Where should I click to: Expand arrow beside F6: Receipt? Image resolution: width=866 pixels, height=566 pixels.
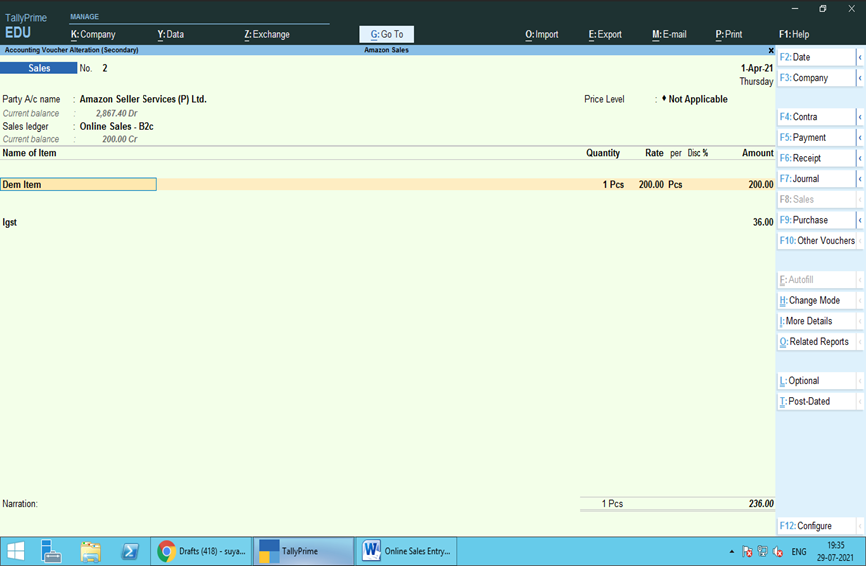(860, 158)
